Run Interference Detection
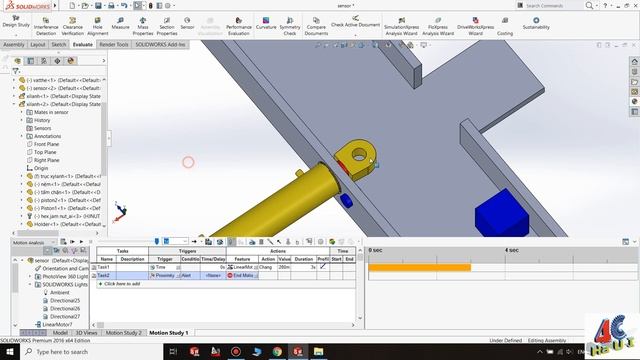The height and width of the screenshot is (360, 640). (46, 26)
